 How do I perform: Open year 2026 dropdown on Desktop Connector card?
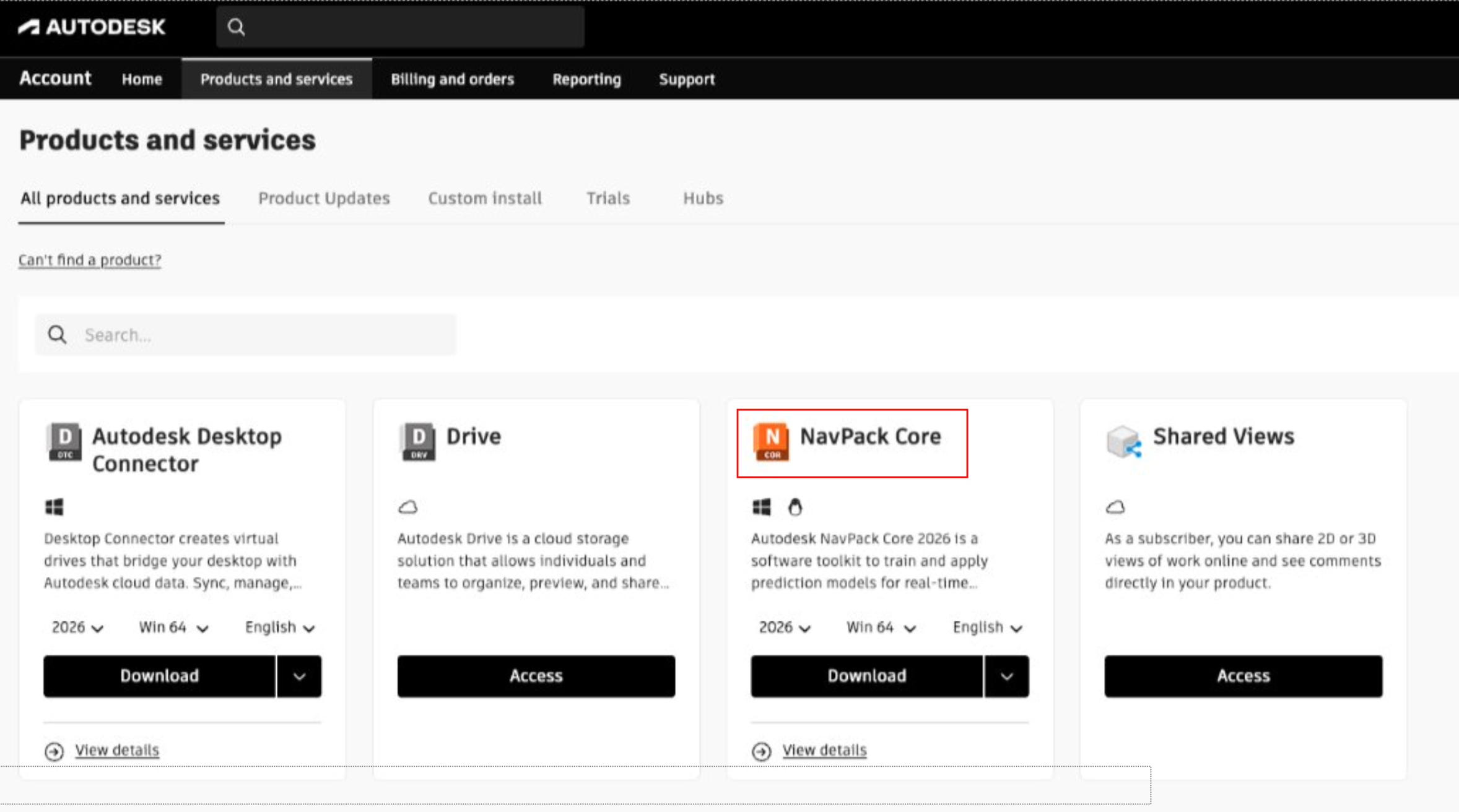coord(77,628)
